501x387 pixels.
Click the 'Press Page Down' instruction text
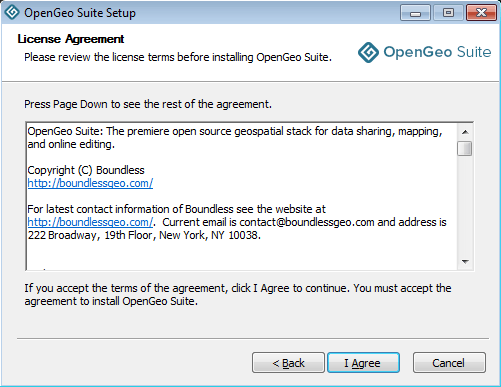148,104
